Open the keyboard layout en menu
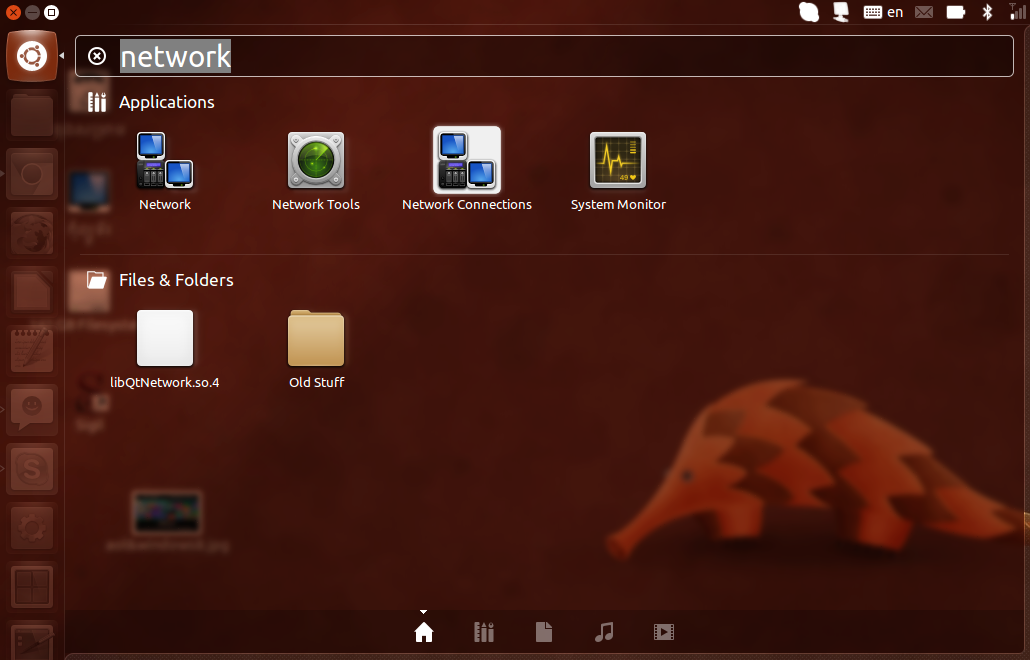Image resolution: width=1030 pixels, height=660 pixels. pyautogui.click(x=883, y=12)
